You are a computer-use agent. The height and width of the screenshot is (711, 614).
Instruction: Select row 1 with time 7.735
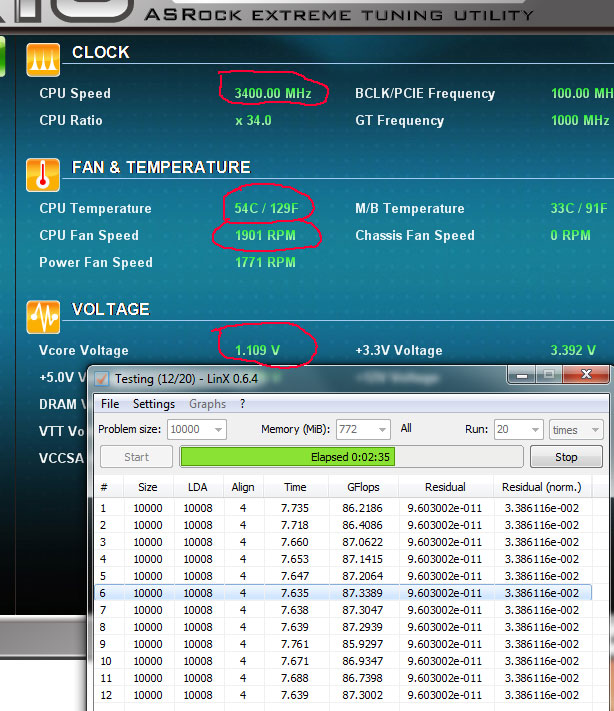pos(343,508)
